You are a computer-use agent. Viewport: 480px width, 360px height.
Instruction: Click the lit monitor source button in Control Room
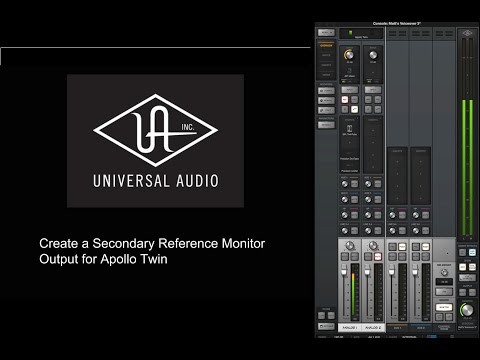444,307
